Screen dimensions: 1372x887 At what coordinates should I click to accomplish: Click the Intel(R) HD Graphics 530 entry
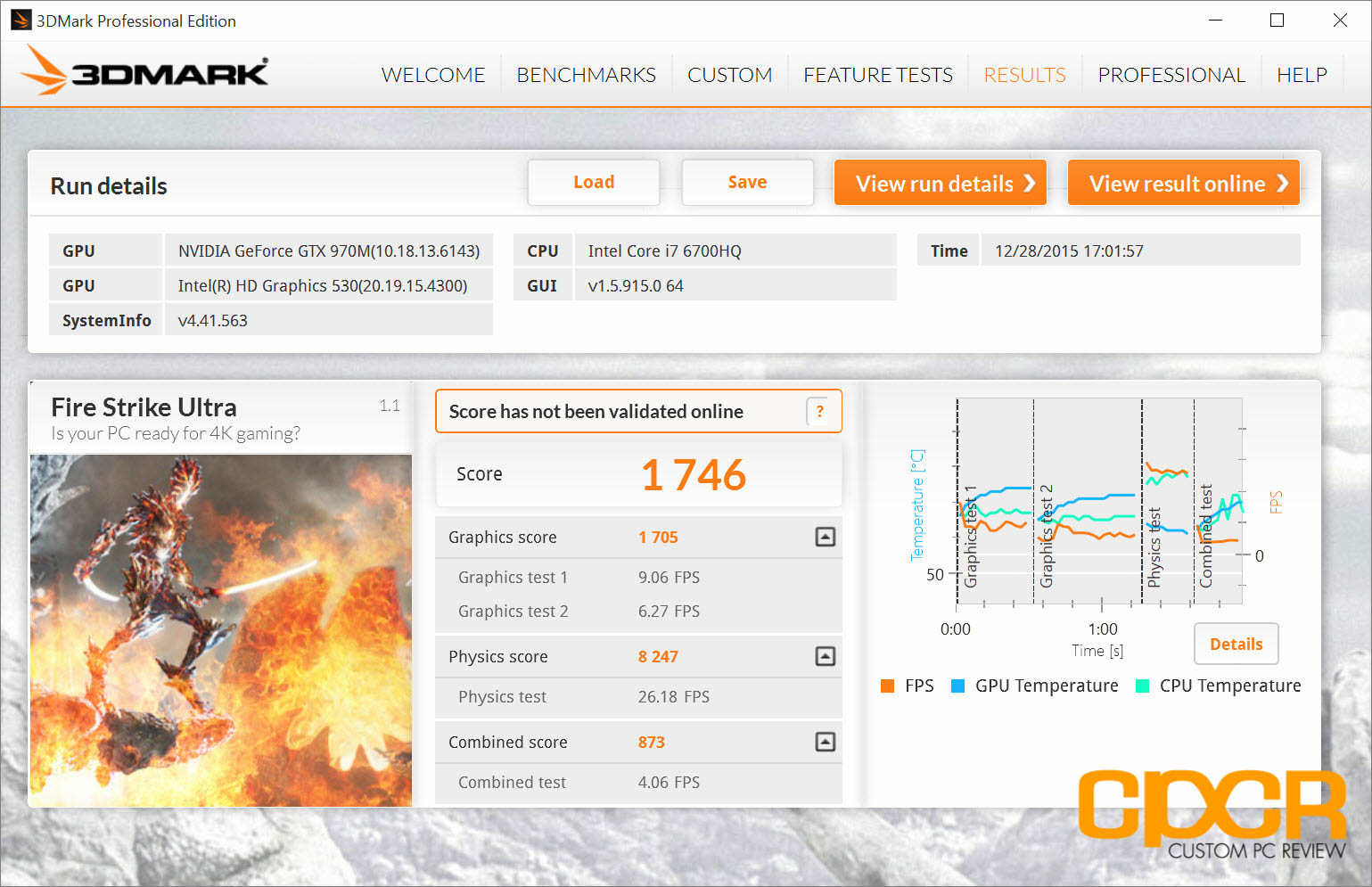[329, 285]
